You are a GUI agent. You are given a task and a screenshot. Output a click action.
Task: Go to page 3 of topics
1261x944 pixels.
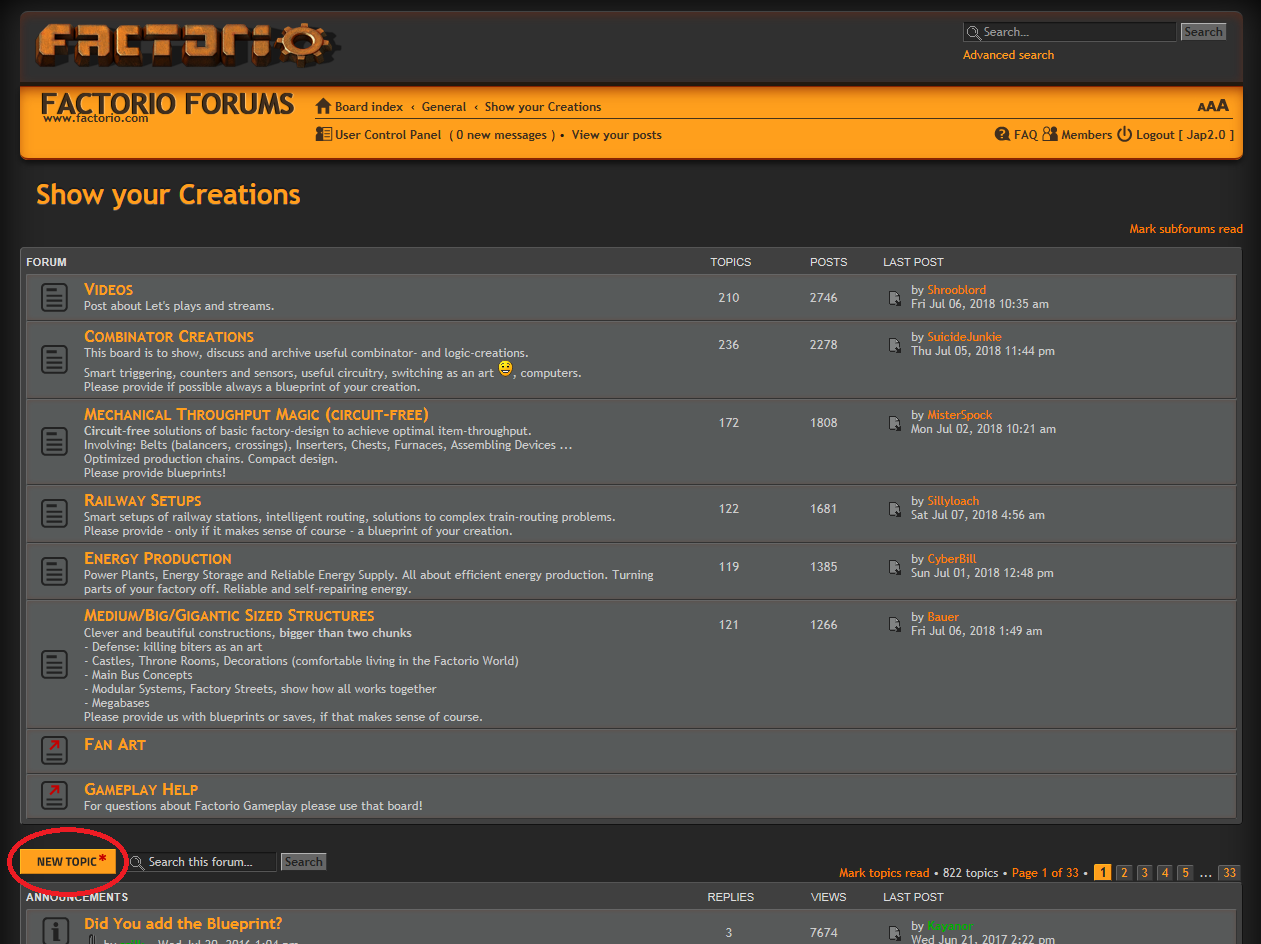click(x=1144, y=873)
